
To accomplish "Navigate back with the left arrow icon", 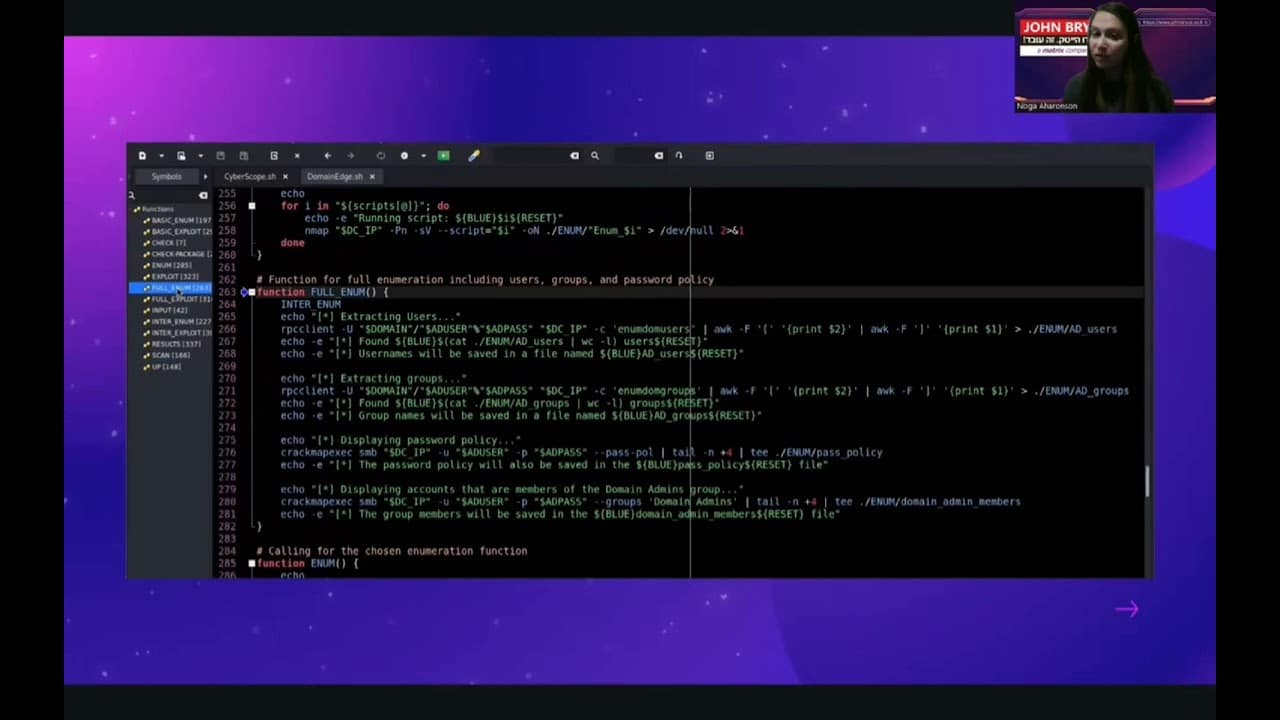I will pos(327,156).
